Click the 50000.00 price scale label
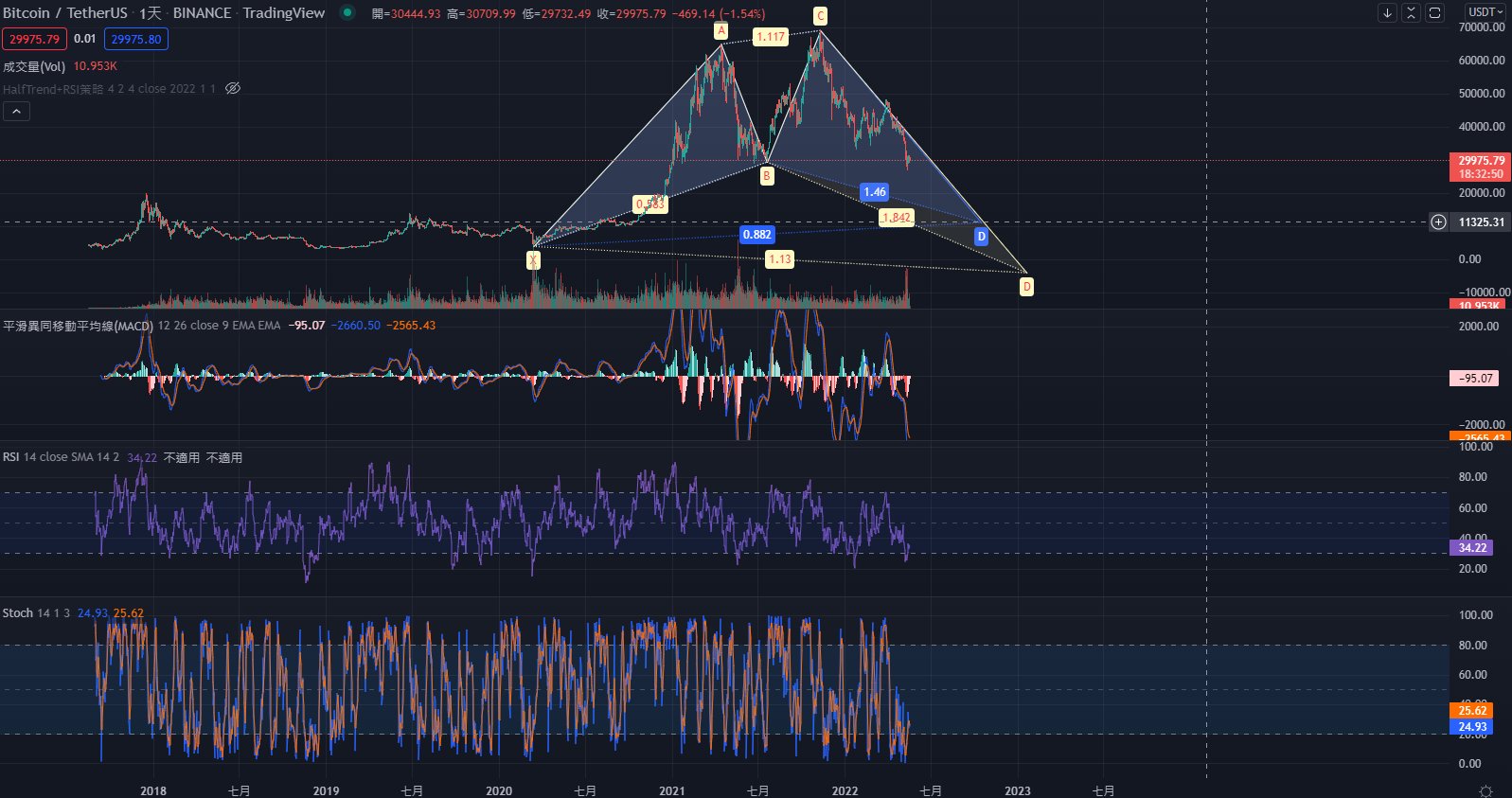The height and width of the screenshot is (798, 1512). 1482,94
